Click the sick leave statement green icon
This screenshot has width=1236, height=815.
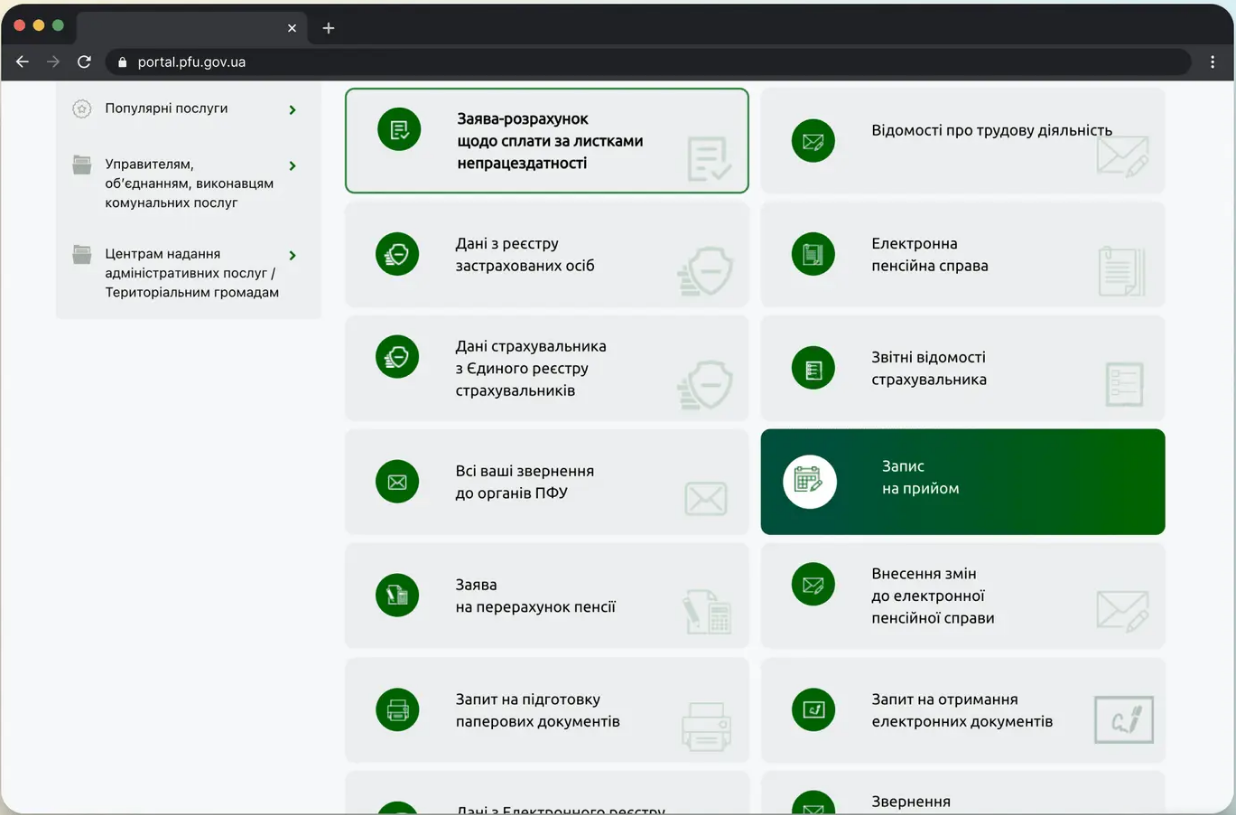(399, 130)
